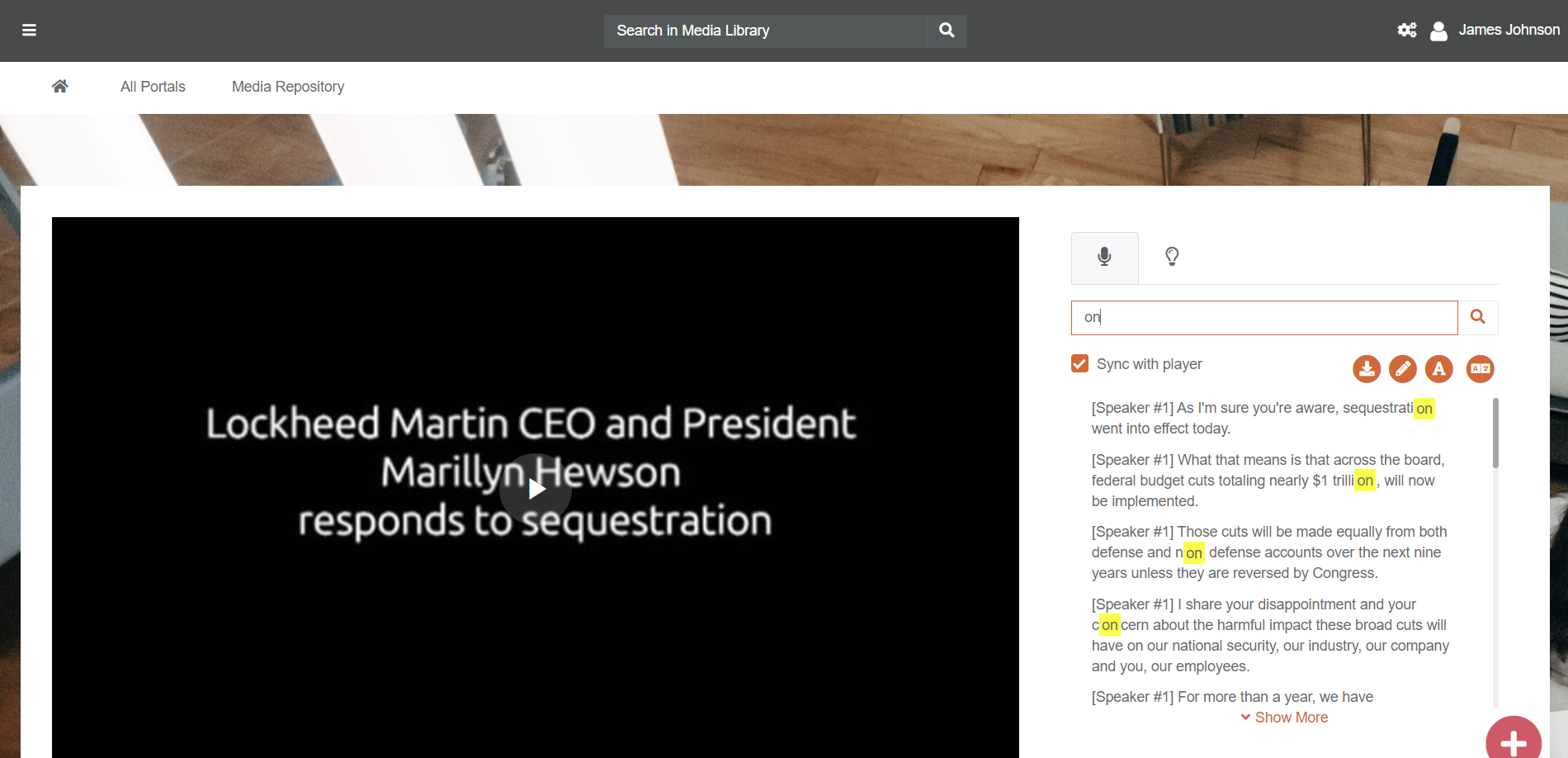The width and height of the screenshot is (1568, 758).
Task: Go to home via house icon
Action: [59, 87]
